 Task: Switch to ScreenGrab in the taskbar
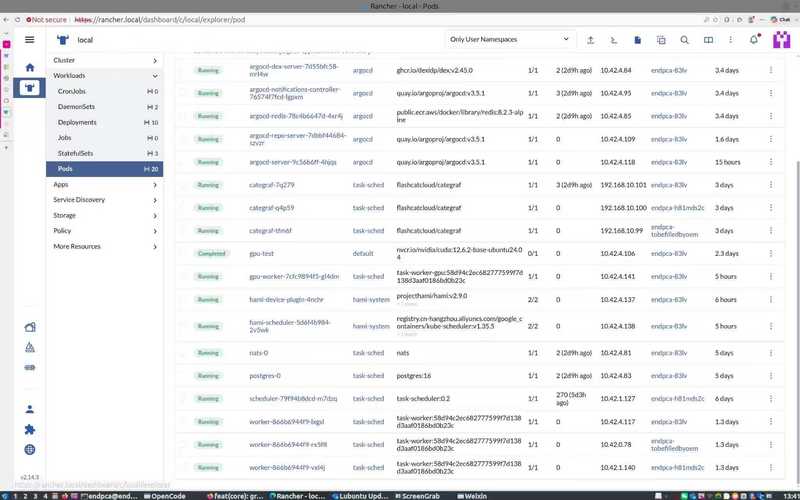click(x=417, y=496)
